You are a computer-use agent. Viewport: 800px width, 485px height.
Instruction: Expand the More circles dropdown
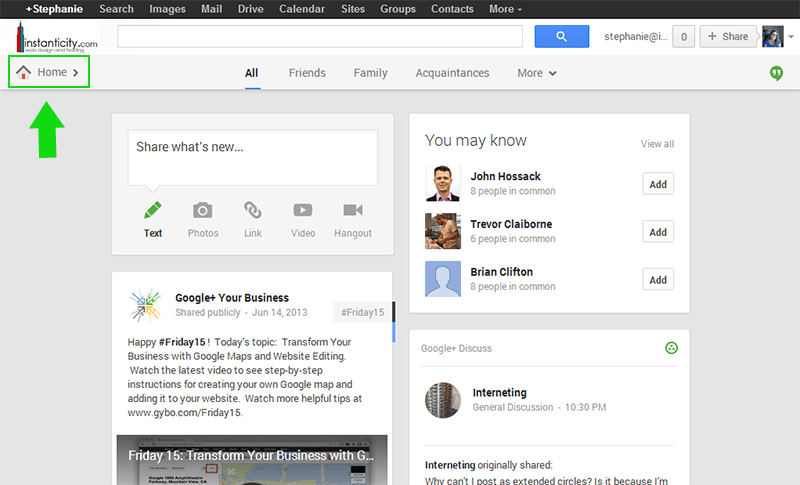point(537,73)
